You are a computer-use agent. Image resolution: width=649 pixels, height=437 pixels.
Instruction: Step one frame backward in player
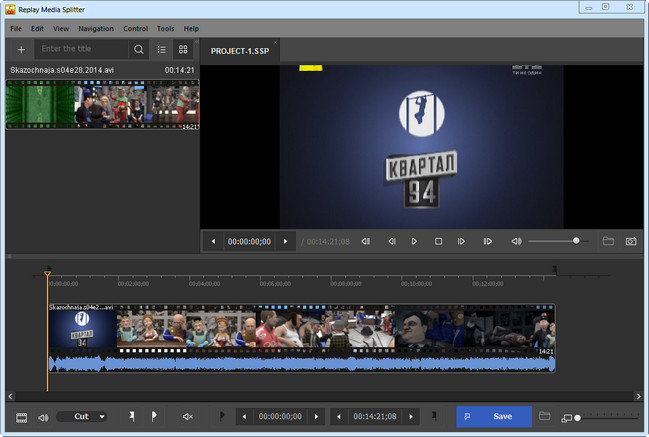[x=392, y=241]
